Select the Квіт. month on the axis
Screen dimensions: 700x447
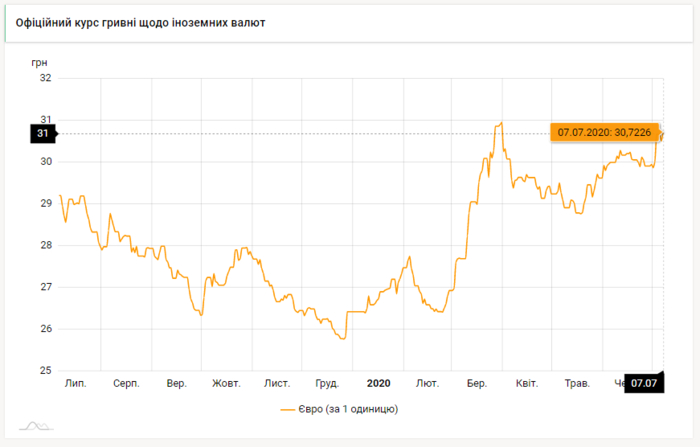pyautogui.click(x=526, y=383)
